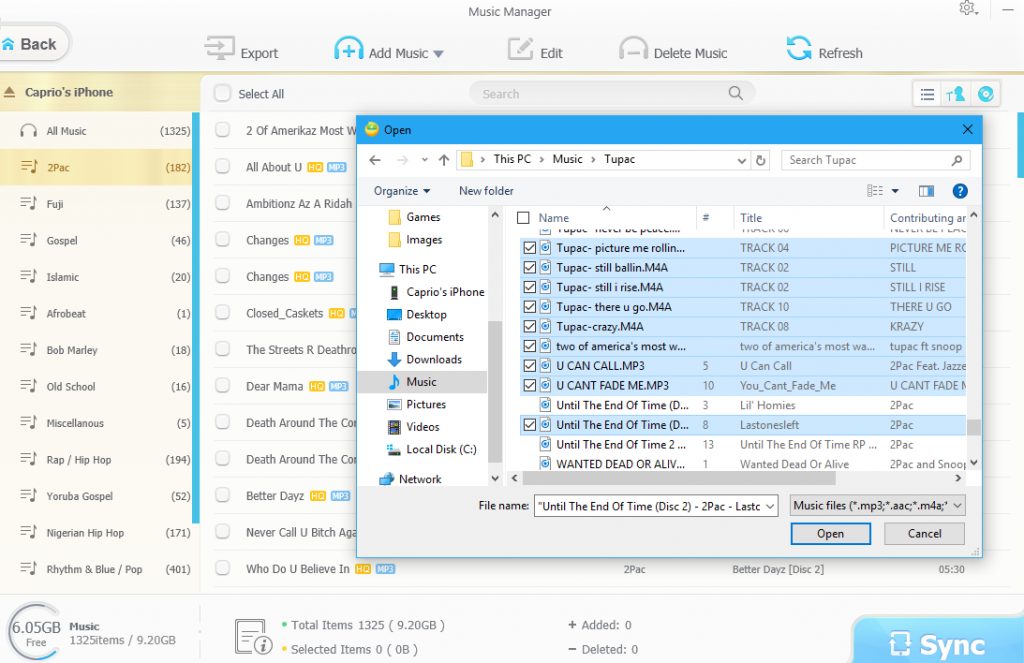Click the Delete Music icon

point(633,49)
